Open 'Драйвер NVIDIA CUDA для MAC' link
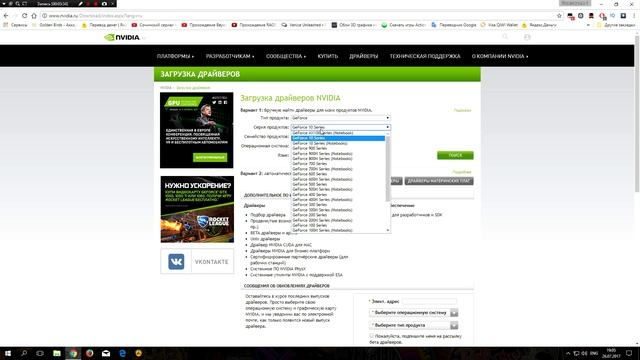640x360 pixels. tap(281, 245)
